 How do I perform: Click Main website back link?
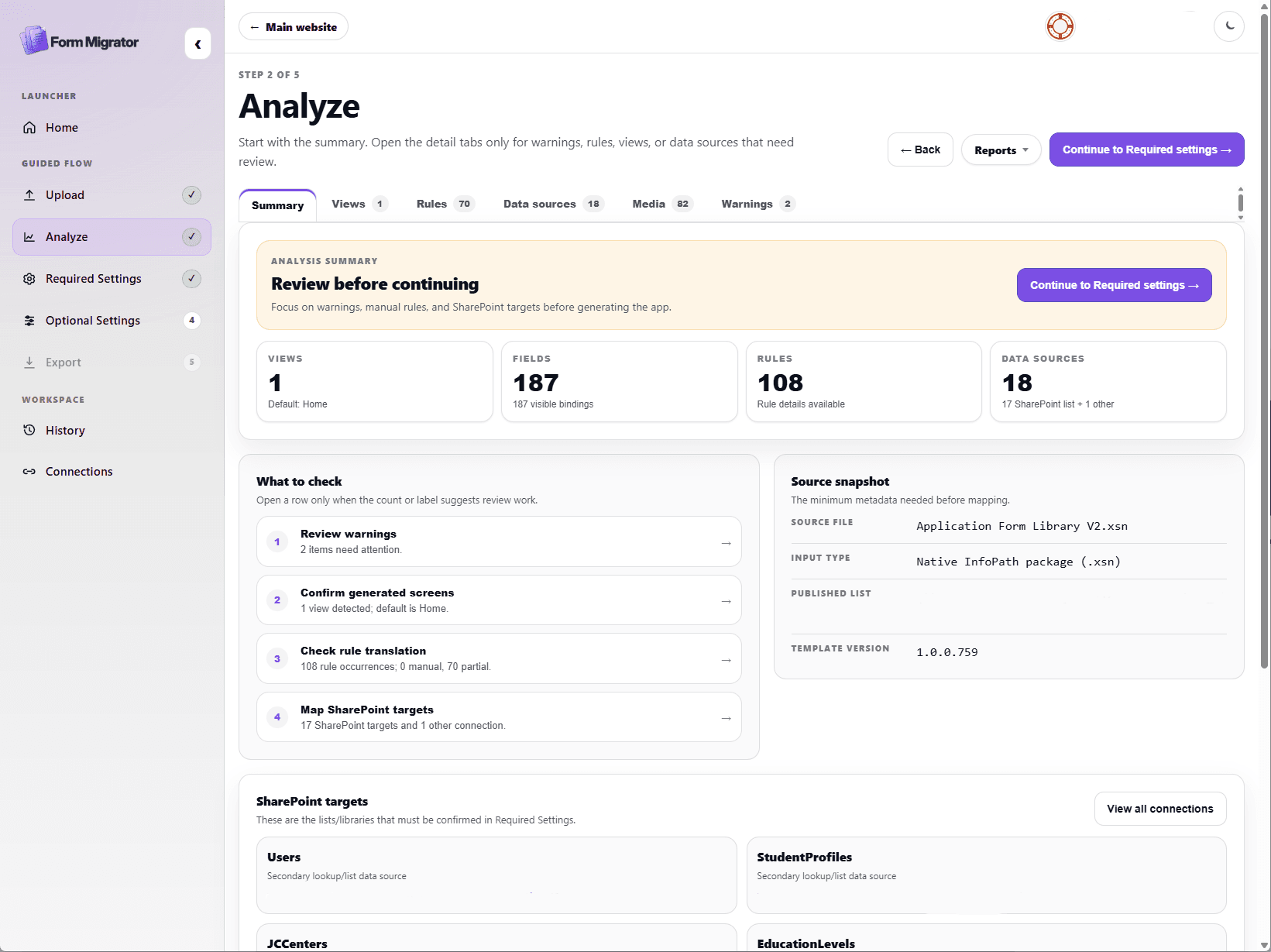pos(294,27)
